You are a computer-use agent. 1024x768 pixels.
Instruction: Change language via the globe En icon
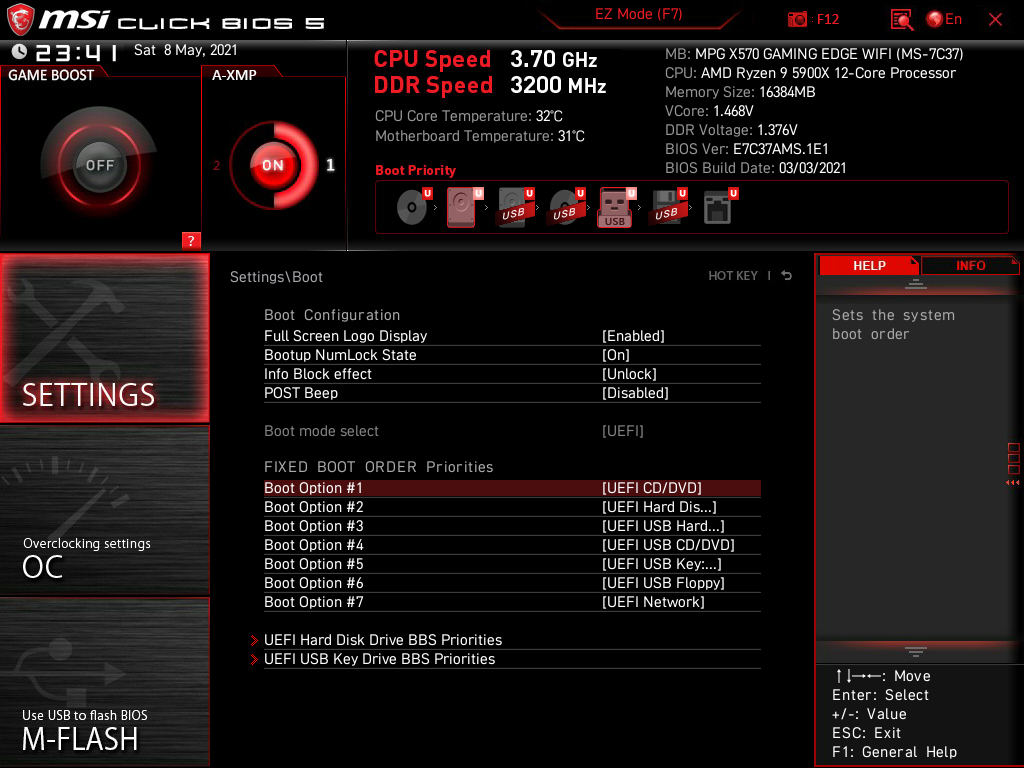(x=944, y=19)
